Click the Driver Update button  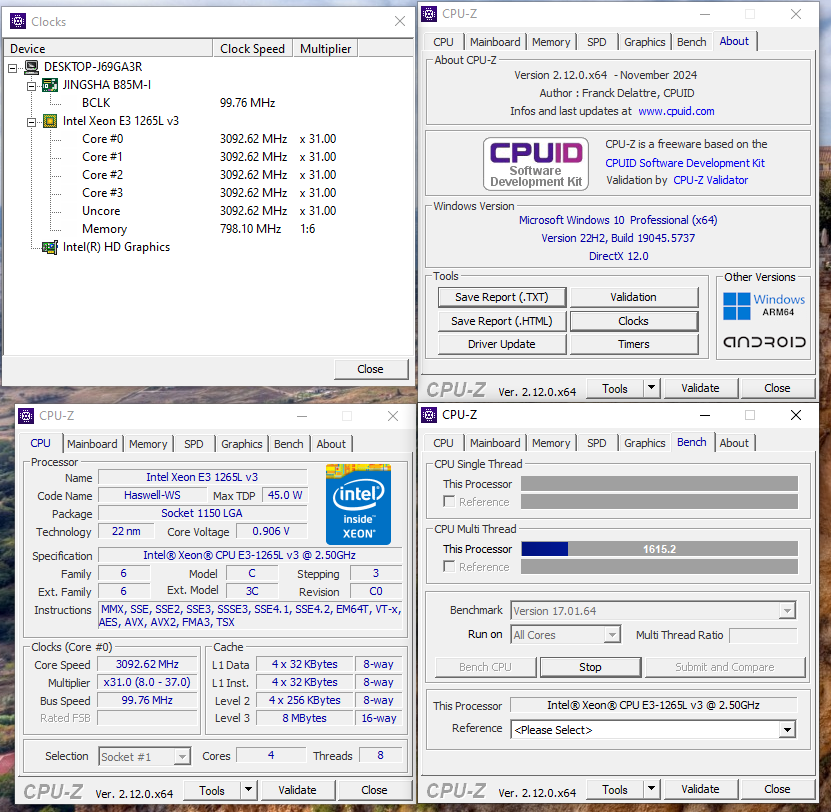tap(502, 345)
